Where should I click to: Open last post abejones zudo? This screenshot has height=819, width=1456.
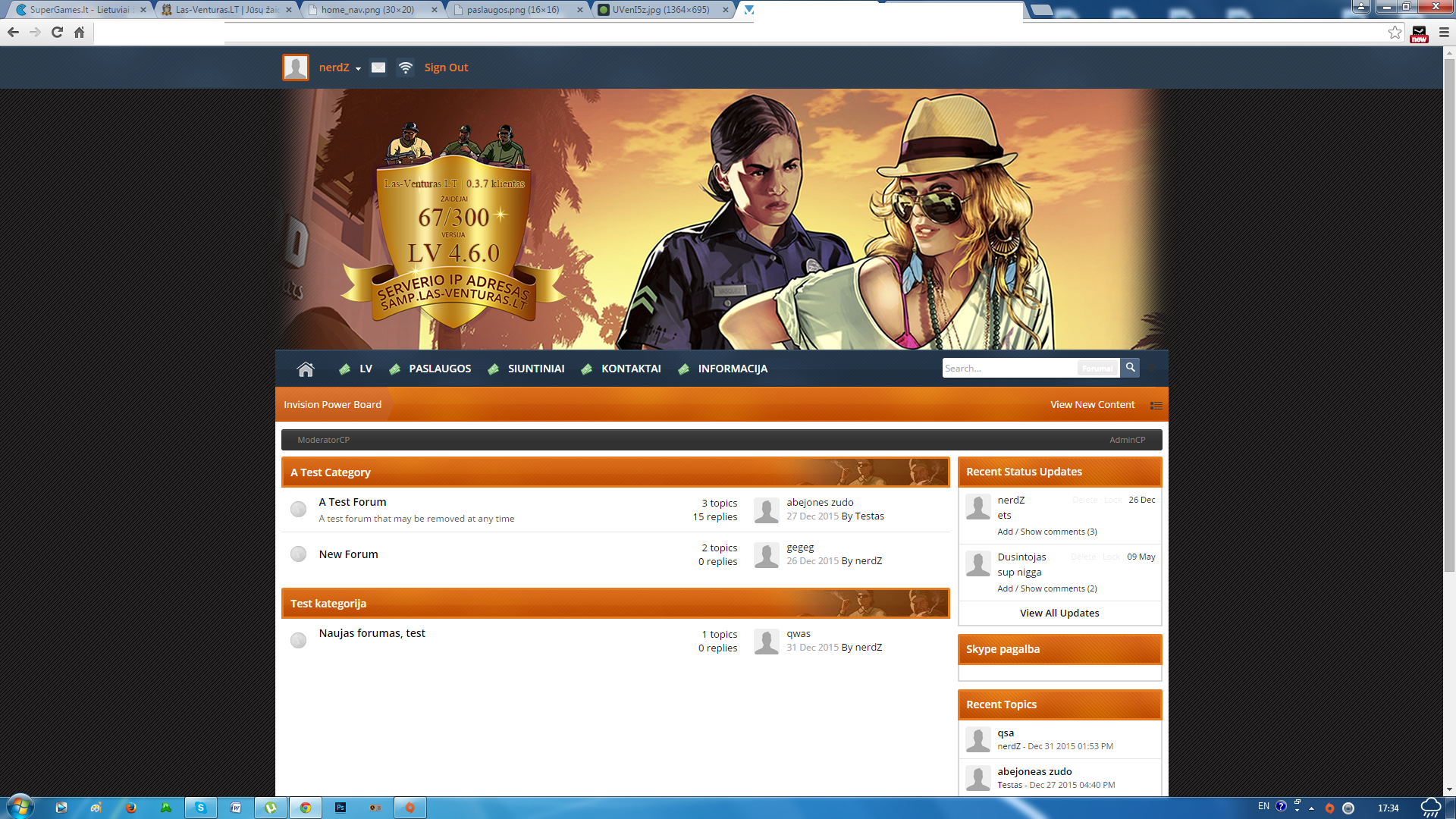[x=820, y=502]
